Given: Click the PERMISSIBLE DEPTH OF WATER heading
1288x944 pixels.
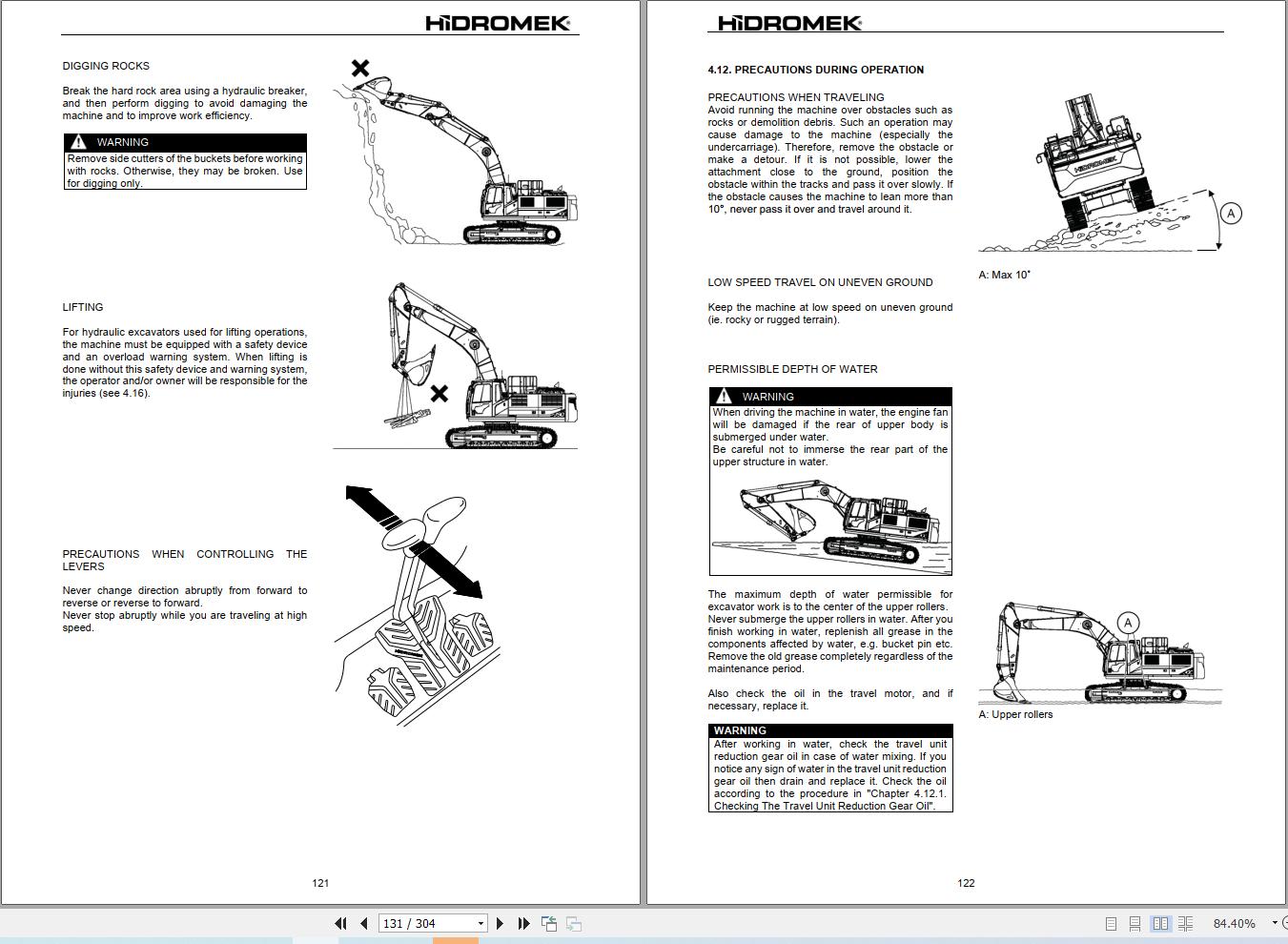Looking at the screenshot, I should tap(792, 369).
